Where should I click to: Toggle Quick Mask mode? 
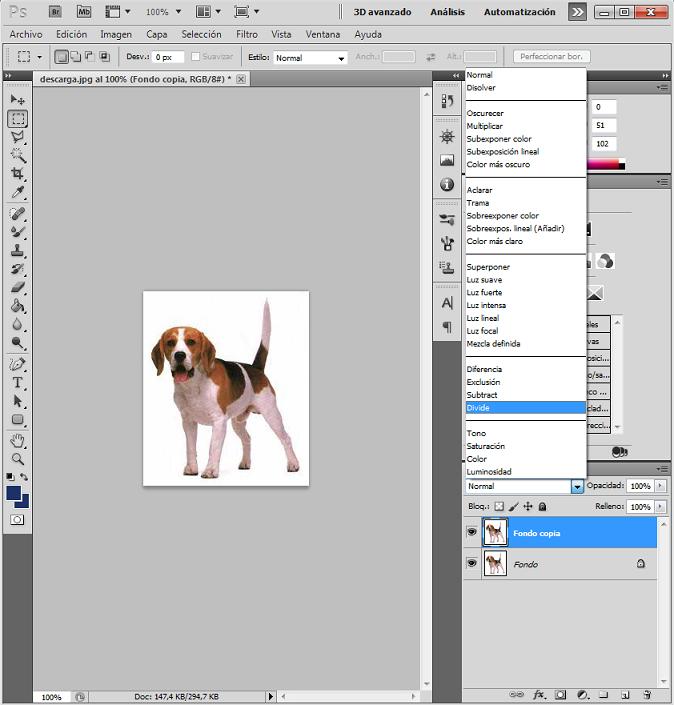tap(17, 520)
